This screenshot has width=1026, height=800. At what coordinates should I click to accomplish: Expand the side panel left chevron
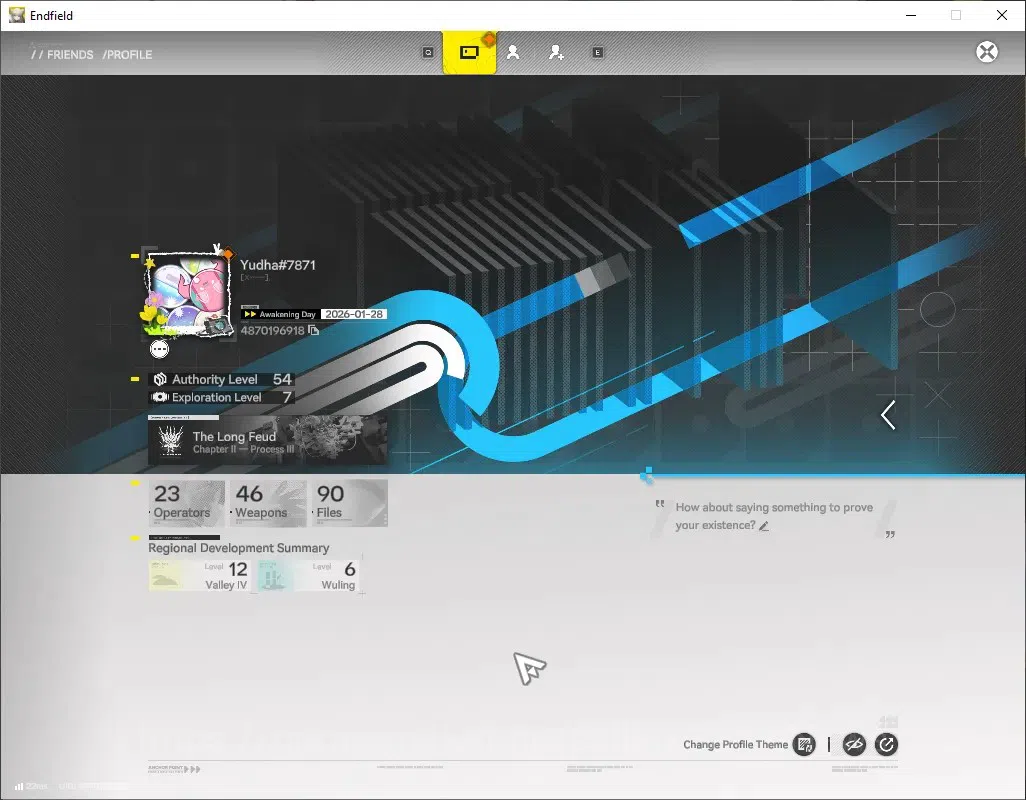[x=888, y=415]
